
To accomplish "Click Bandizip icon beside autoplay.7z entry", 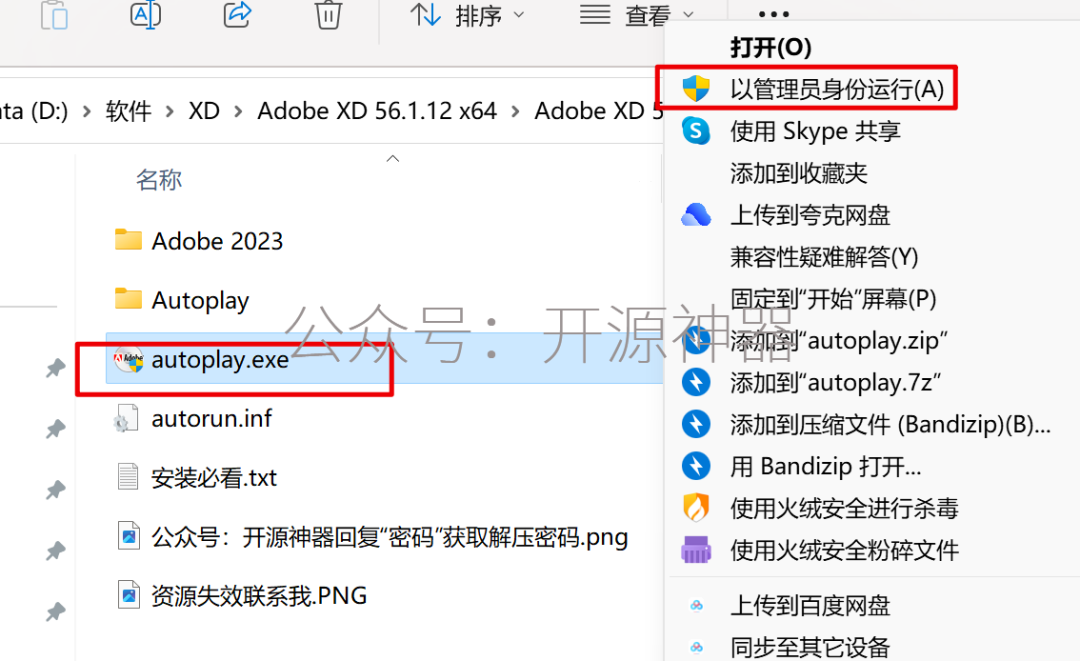I will click(696, 382).
